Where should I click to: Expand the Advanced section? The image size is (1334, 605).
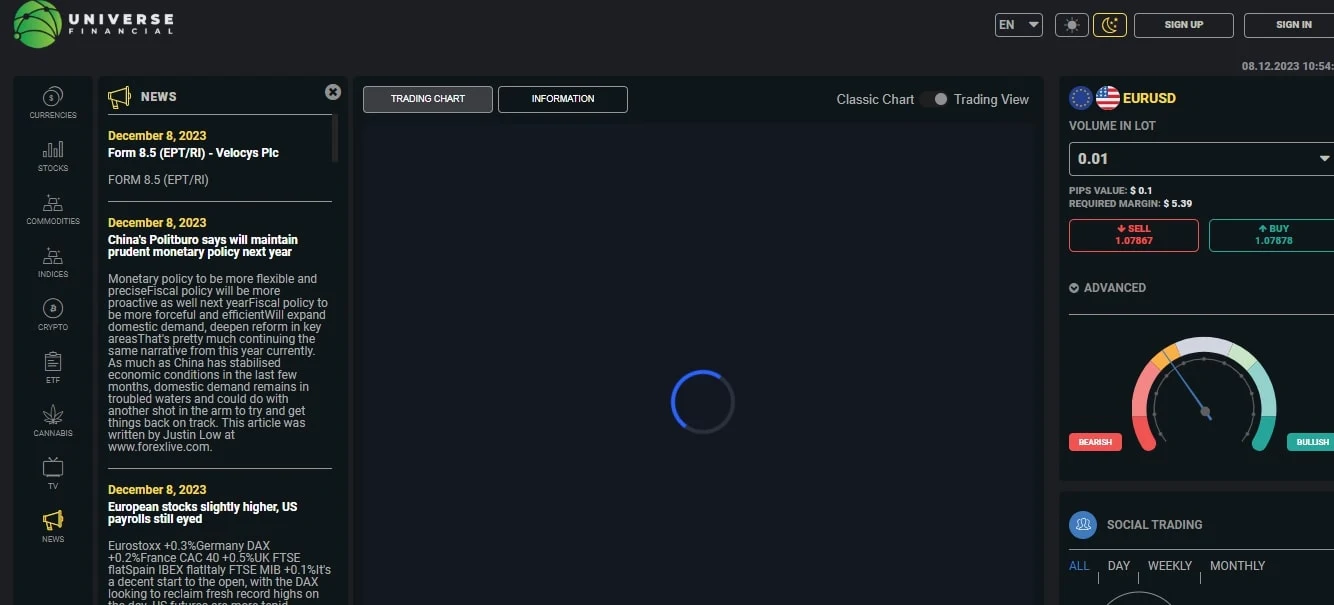tap(1107, 288)
